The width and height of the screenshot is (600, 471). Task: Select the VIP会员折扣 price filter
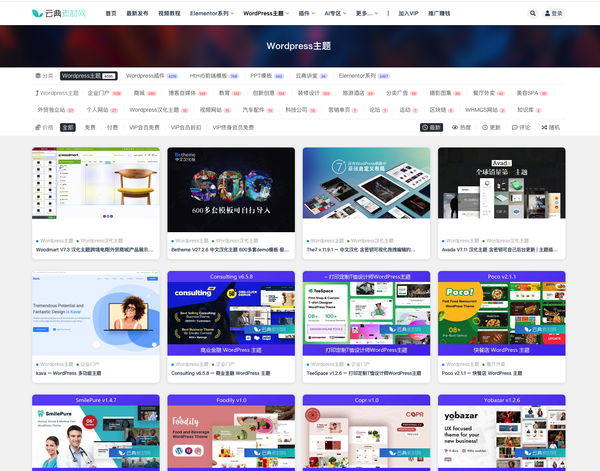[x=186, y=127]
